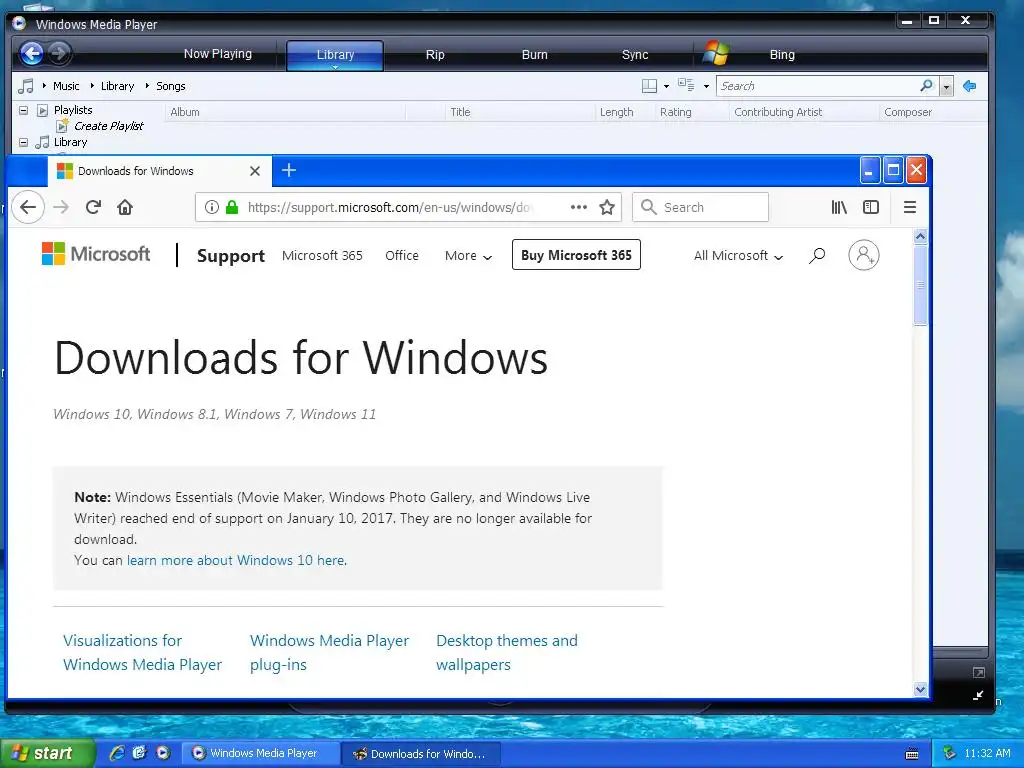Click the Microsoft logo
This screenshot has height=768, width=1024.
96,254
